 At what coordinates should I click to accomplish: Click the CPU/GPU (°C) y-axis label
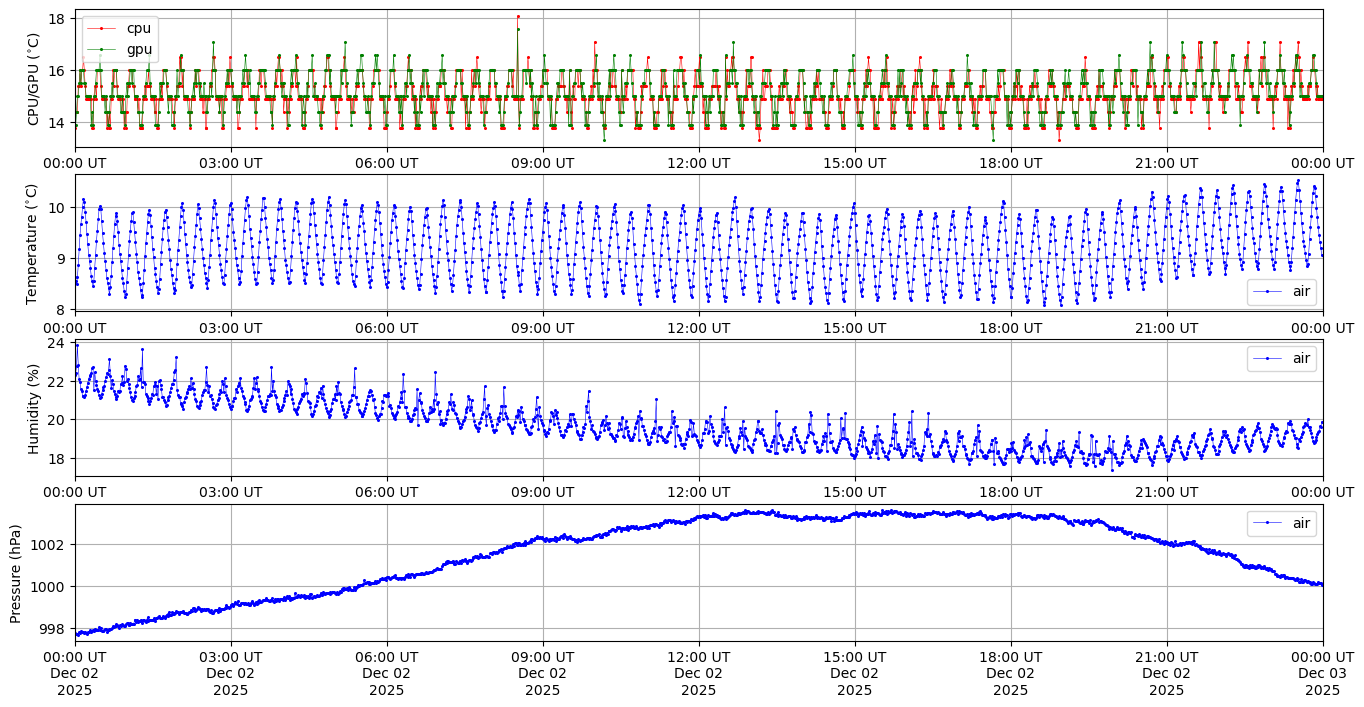[x=33, y=79]
